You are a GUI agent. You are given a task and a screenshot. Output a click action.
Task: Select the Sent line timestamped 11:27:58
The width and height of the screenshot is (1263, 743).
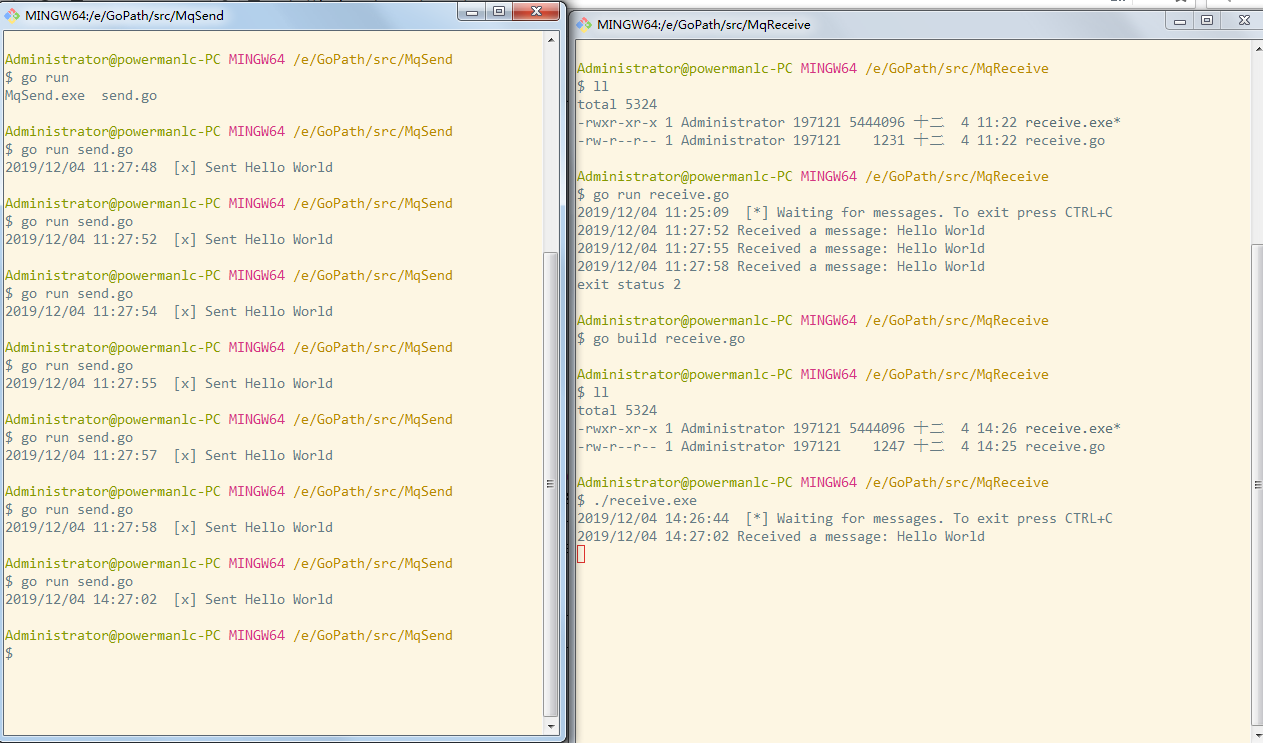(169, 527)
